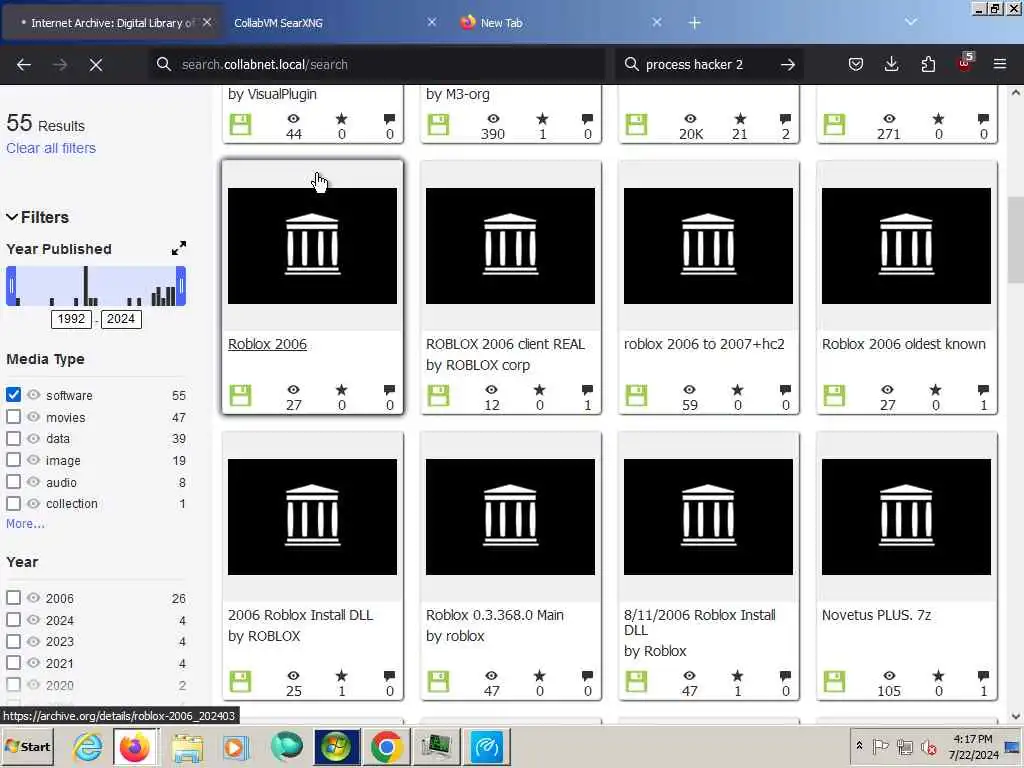The width and height of the screenshot is (1024, 768).
Task: Click the comment icon on roblox 2006 to 2007+hc2
Action: 786,390
